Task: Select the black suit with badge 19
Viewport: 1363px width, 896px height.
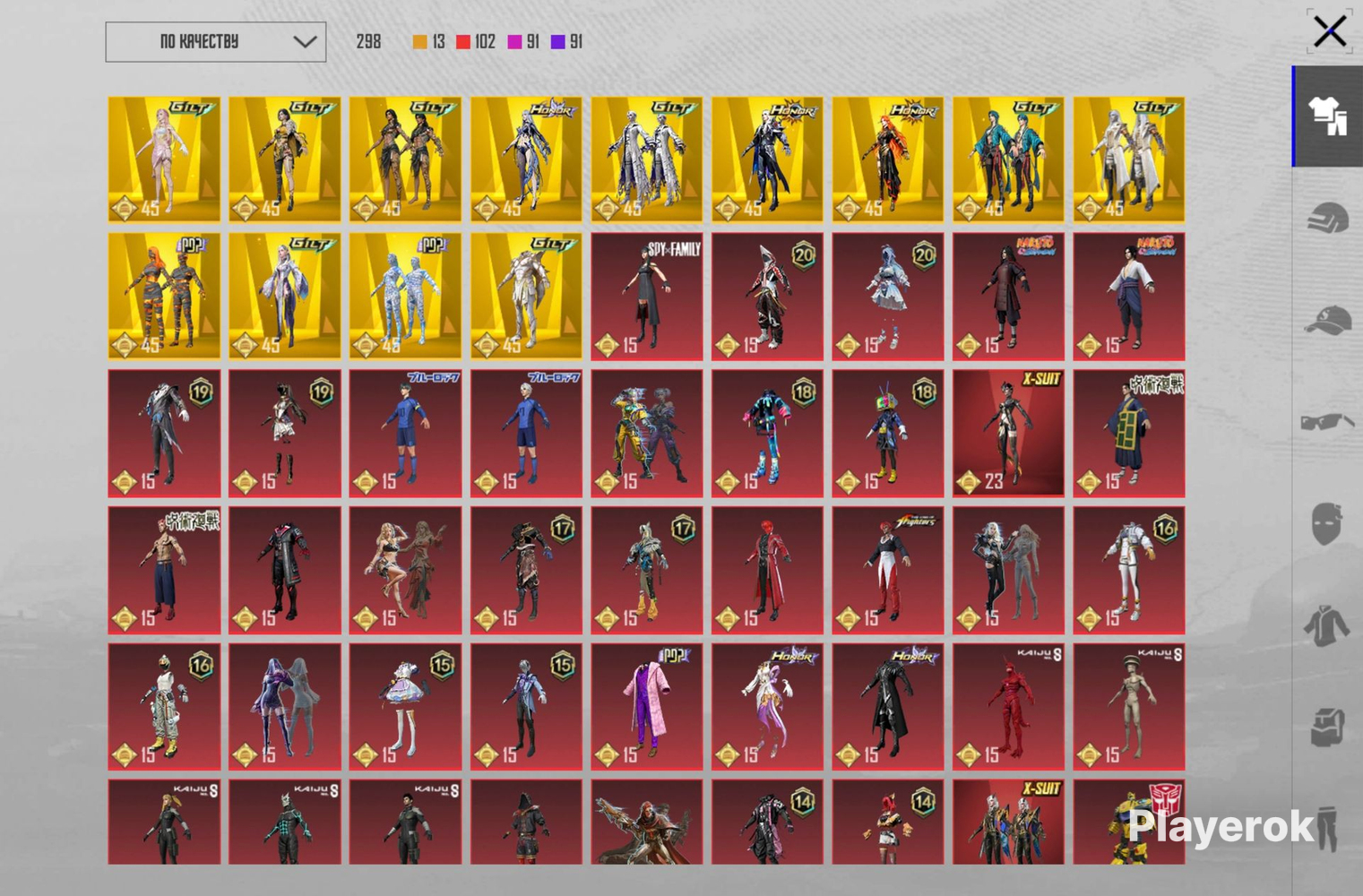Action: (x=164, y=434)
